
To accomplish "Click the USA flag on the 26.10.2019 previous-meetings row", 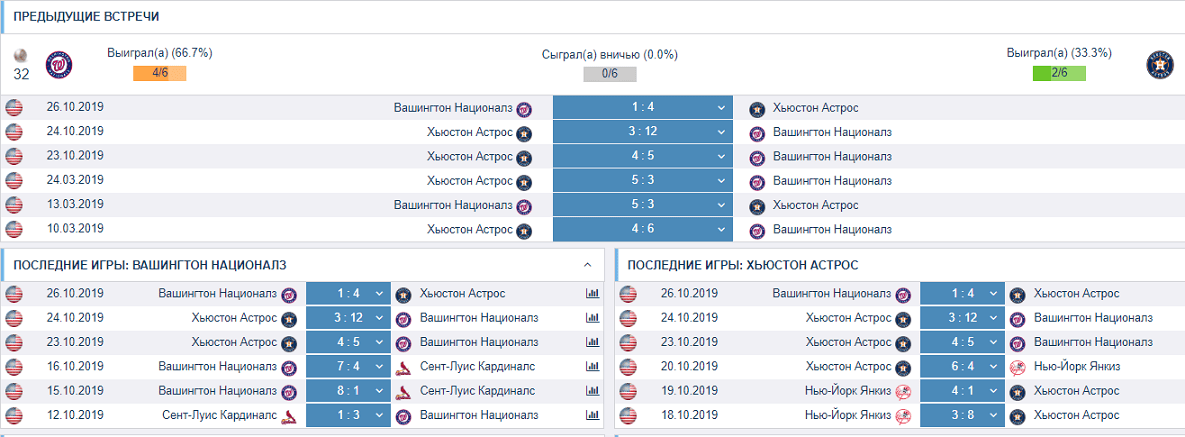I will (14, 108).
